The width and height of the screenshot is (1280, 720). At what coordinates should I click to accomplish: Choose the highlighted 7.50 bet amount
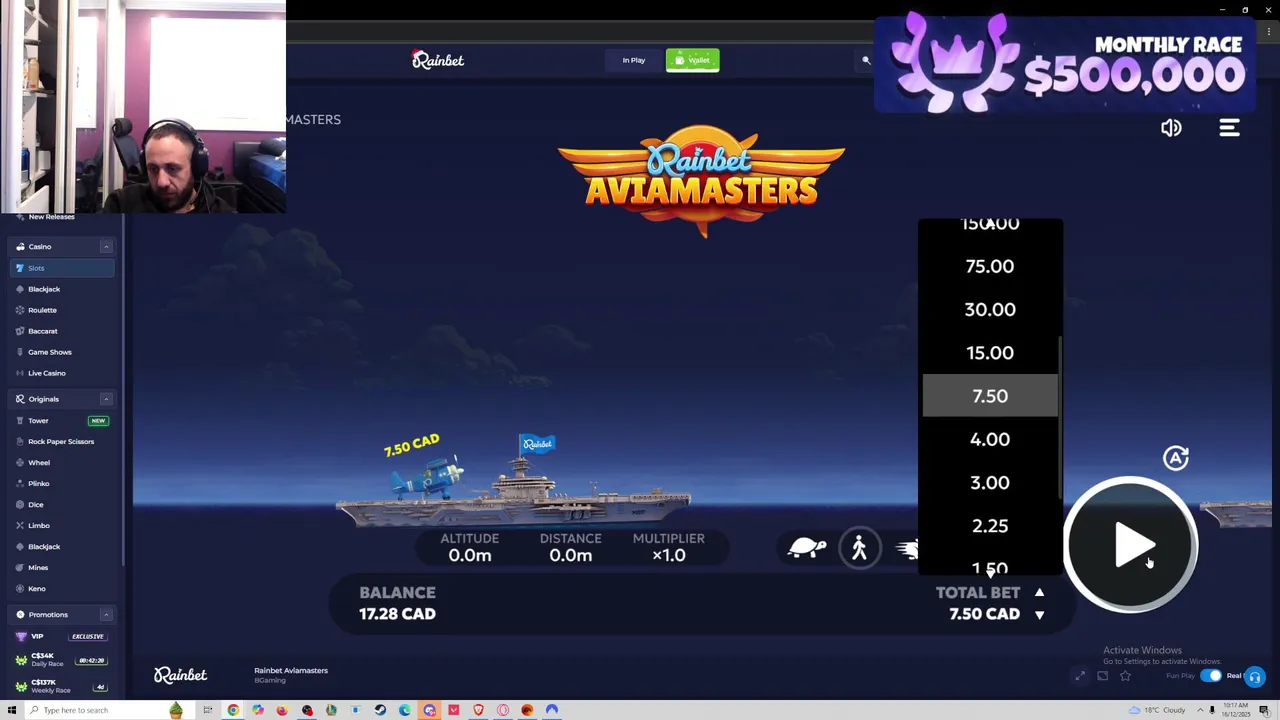point(990,396)
